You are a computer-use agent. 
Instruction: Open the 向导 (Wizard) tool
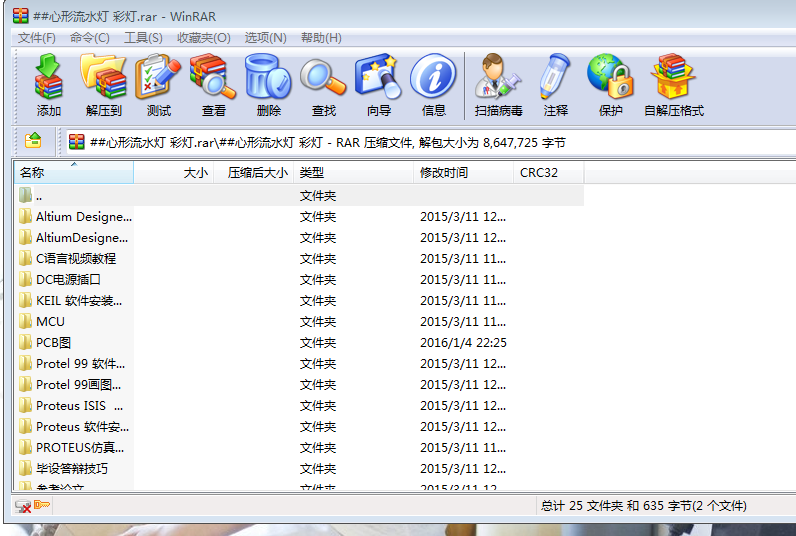(x=378, y=76)
